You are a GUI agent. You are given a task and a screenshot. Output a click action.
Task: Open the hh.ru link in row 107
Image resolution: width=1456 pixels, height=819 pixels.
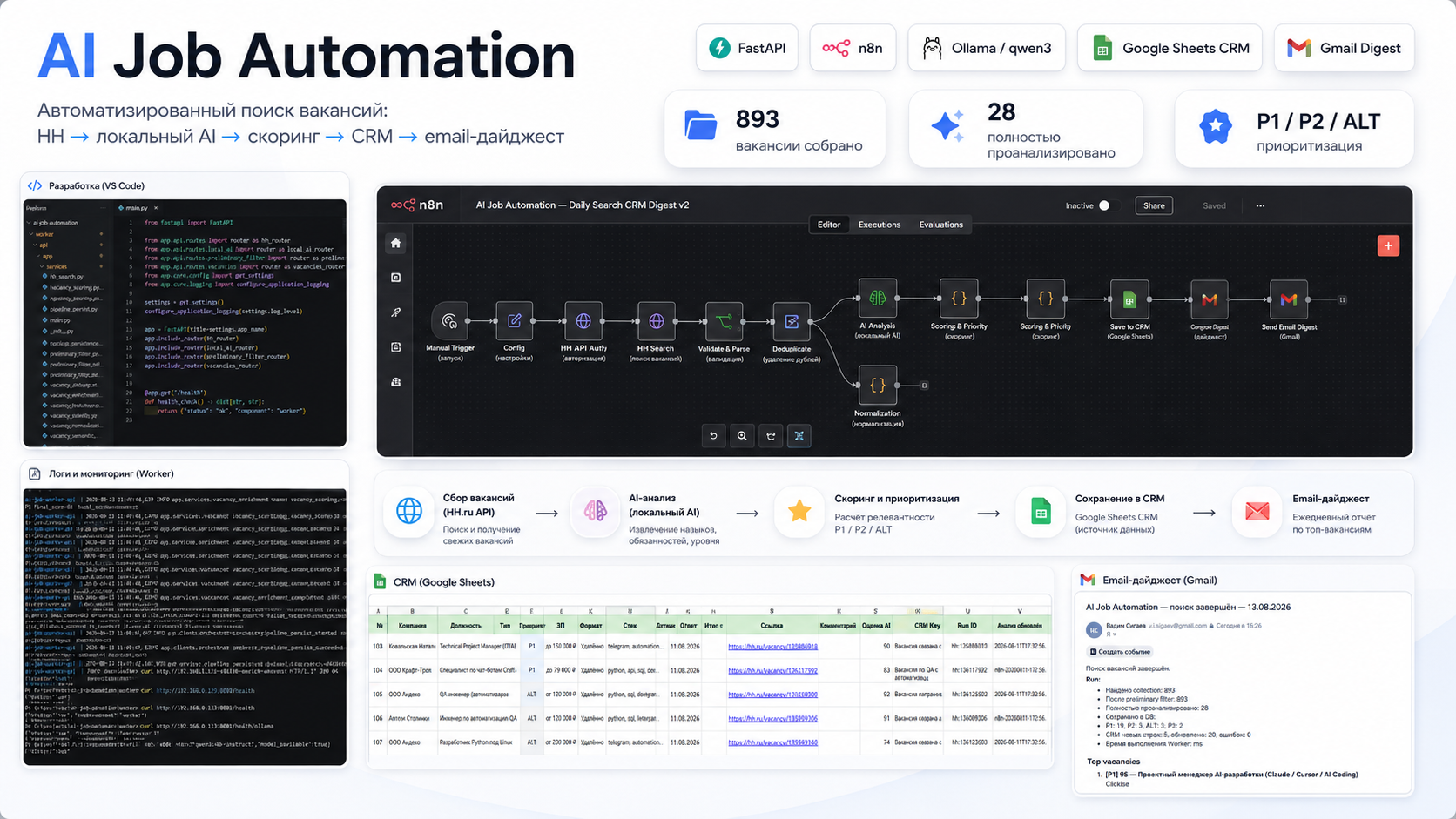(x=772, y=742)
